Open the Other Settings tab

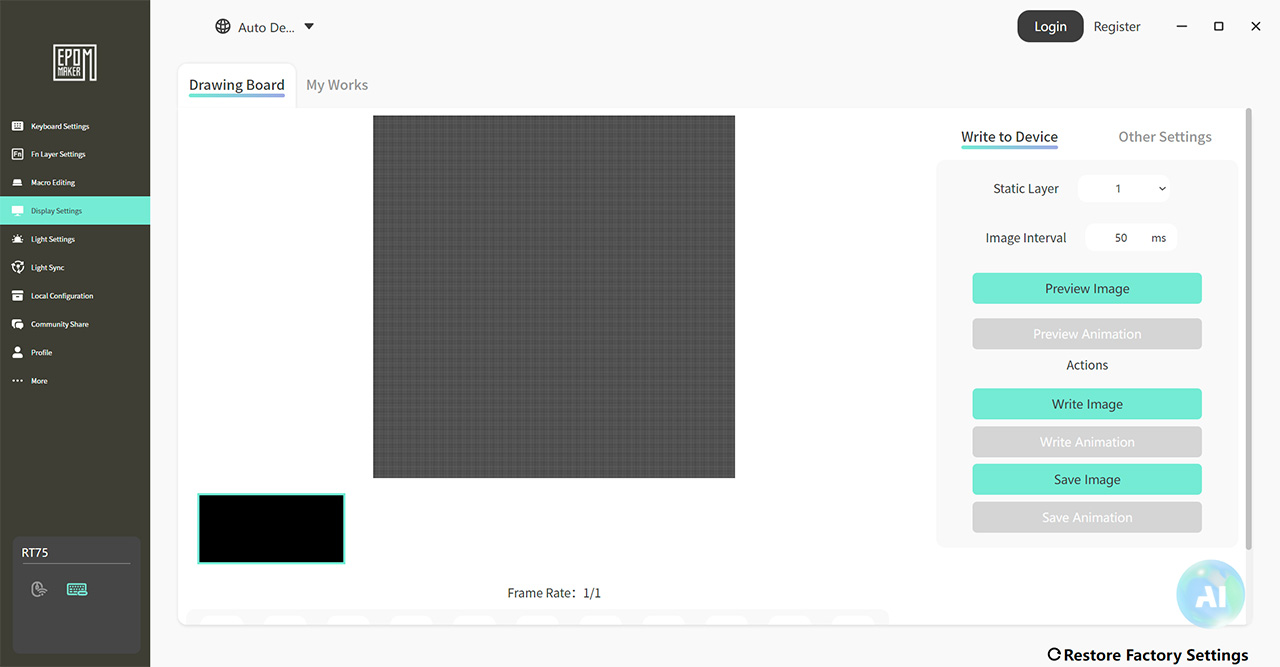[x=1165, y=137]
